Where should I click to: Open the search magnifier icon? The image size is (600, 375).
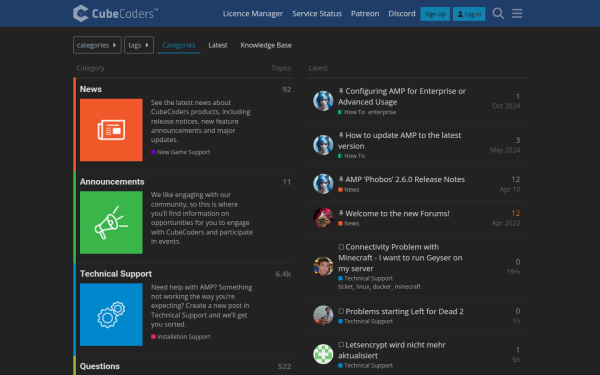498,13
